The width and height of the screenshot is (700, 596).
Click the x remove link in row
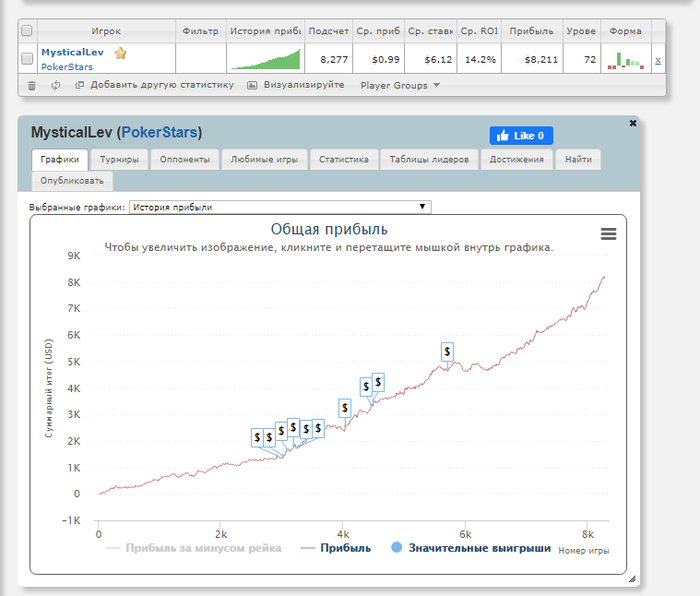(658, 60)
